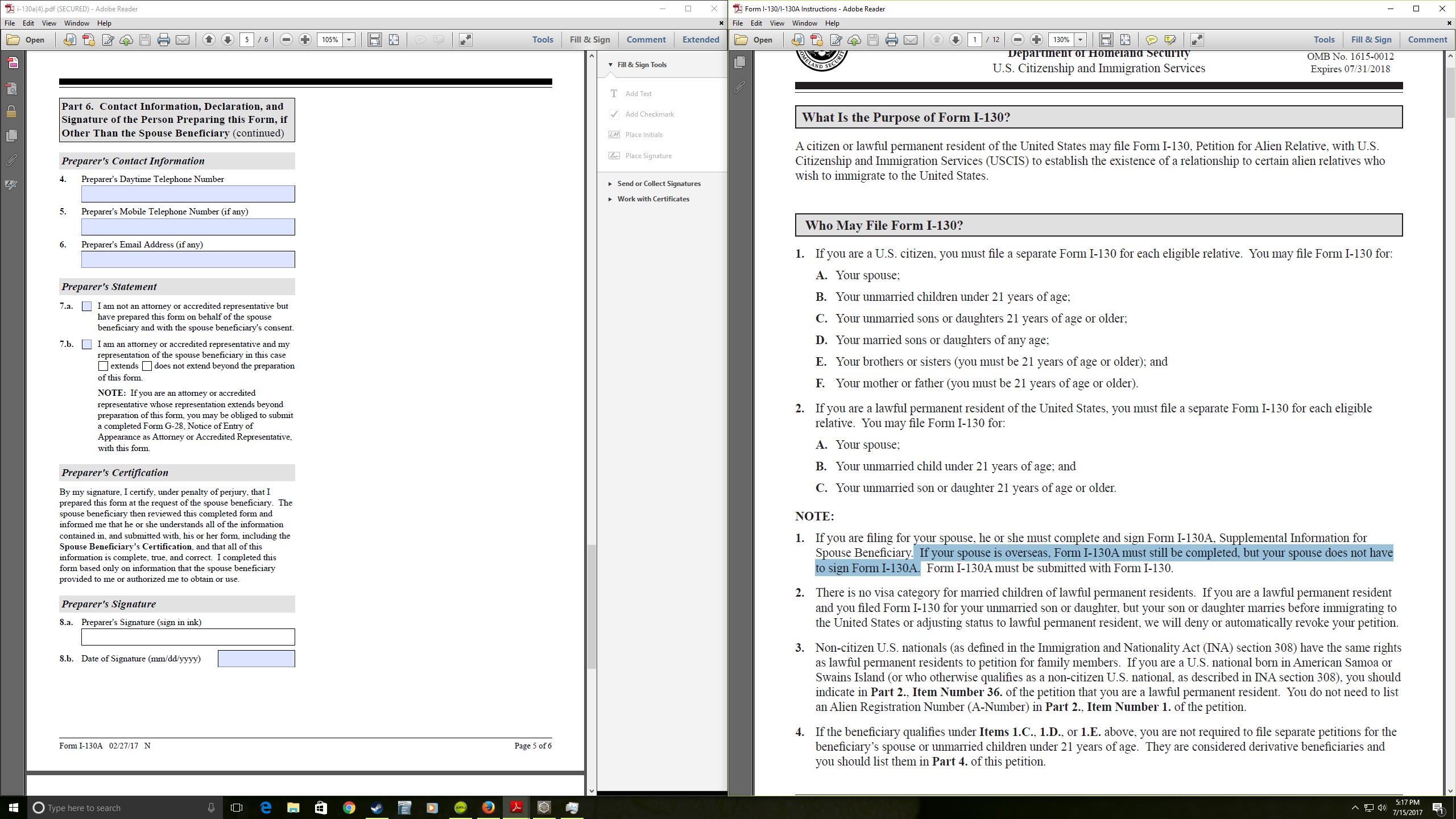Collapse the Fill & Sign Tools section
This screenshot has width=1456, height=819.
[610, 65]
